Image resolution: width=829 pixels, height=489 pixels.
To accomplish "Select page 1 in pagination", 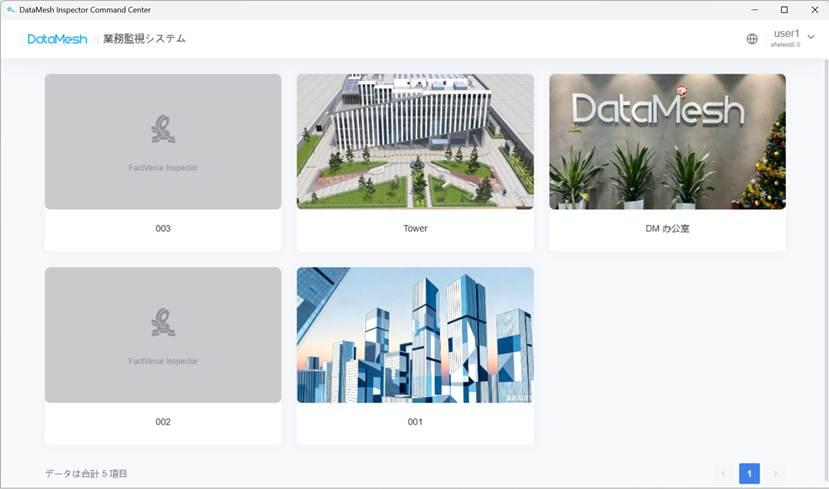I will (749, 473).
